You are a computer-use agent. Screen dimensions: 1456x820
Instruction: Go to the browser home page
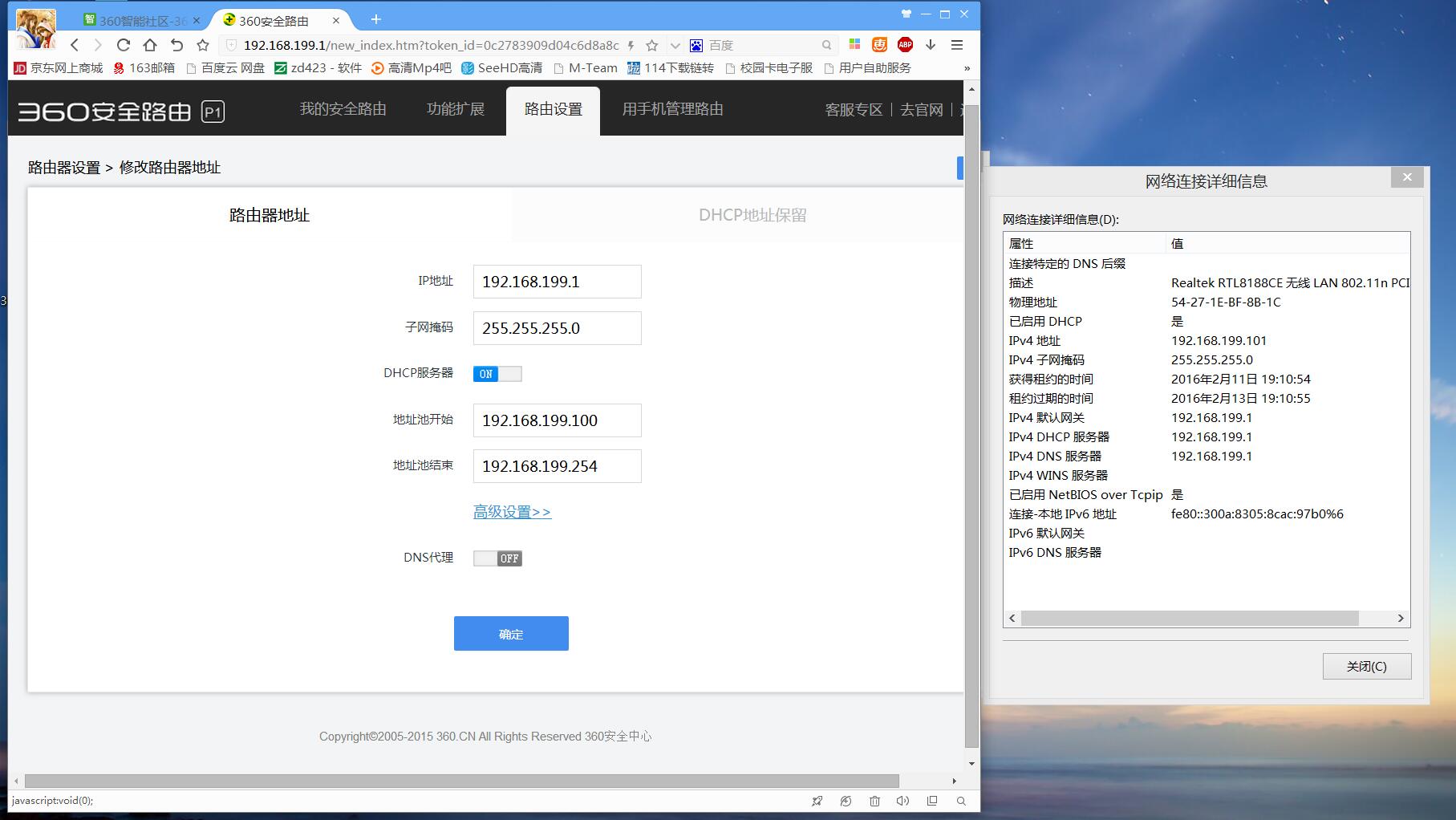pos(150,45)
